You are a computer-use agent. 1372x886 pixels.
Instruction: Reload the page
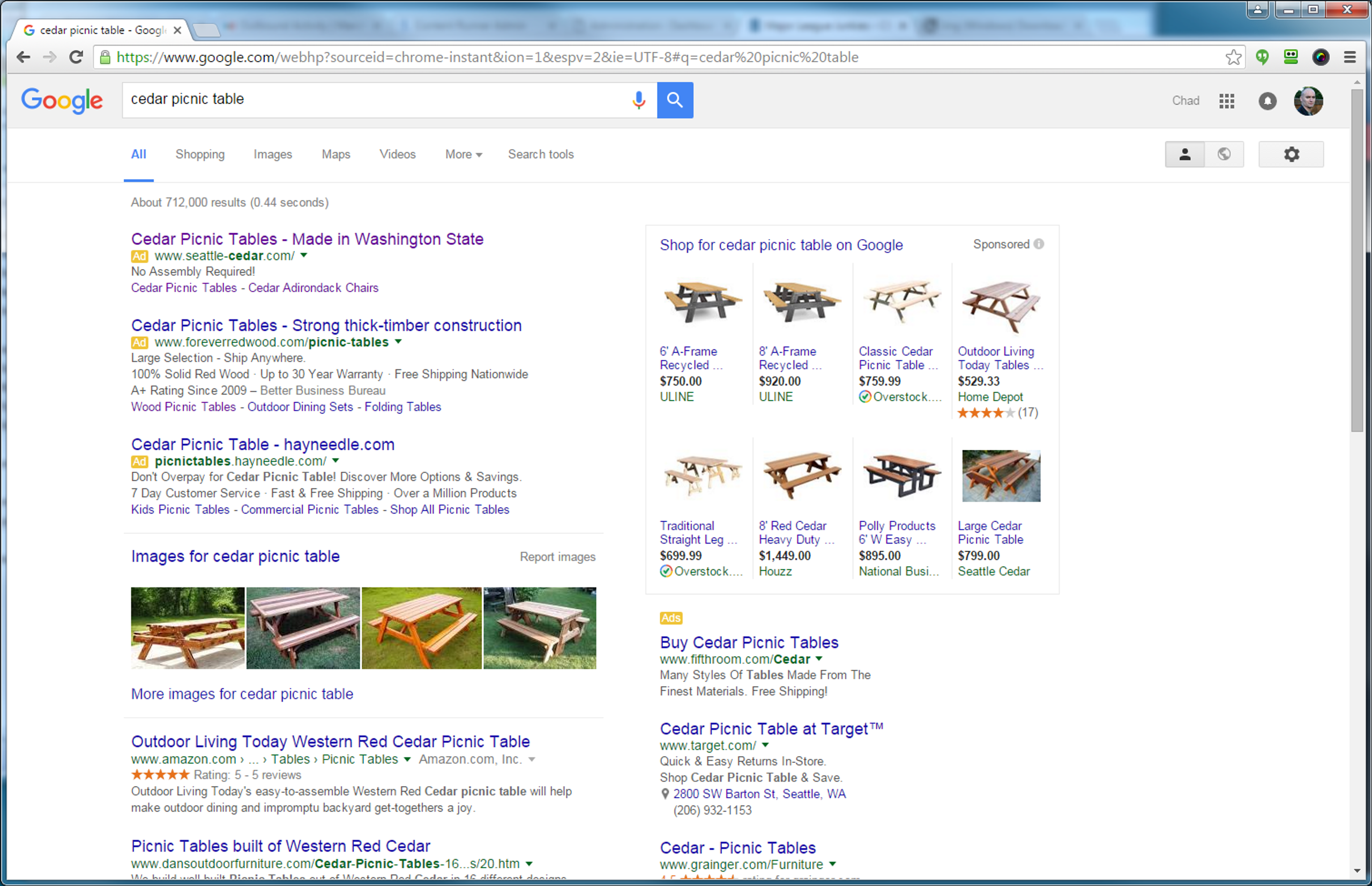(76, 57)
